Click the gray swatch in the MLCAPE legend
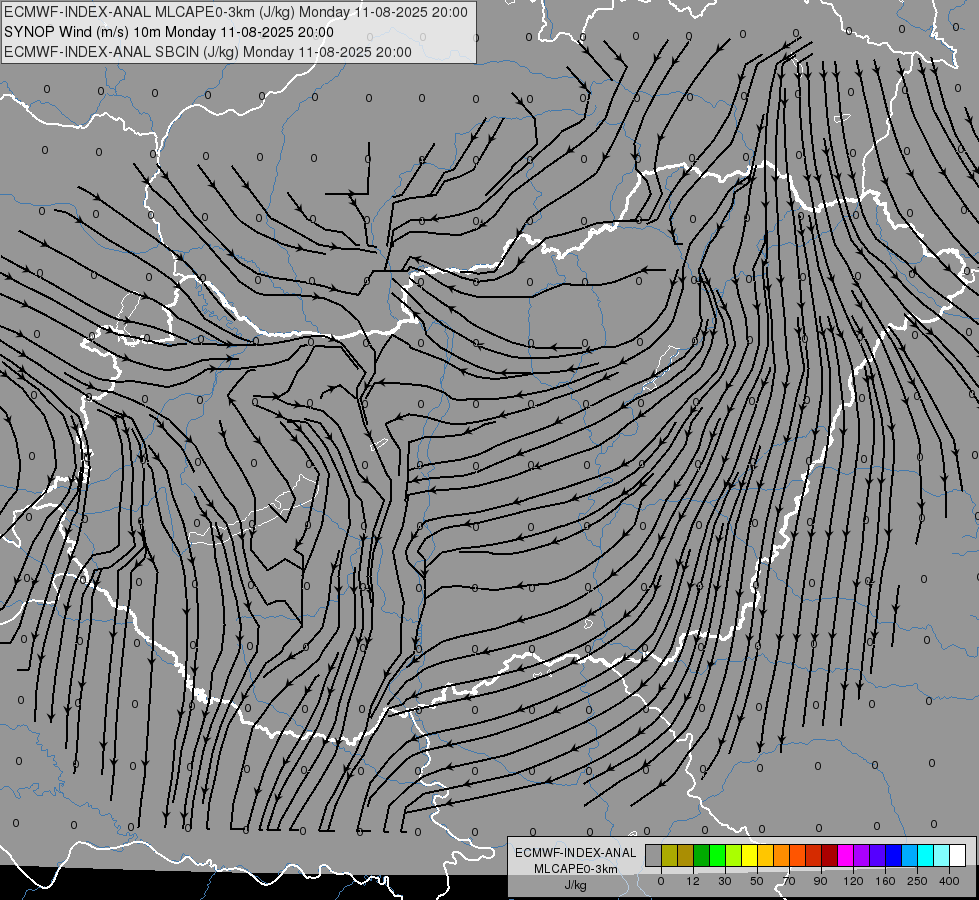 (654, 856)
